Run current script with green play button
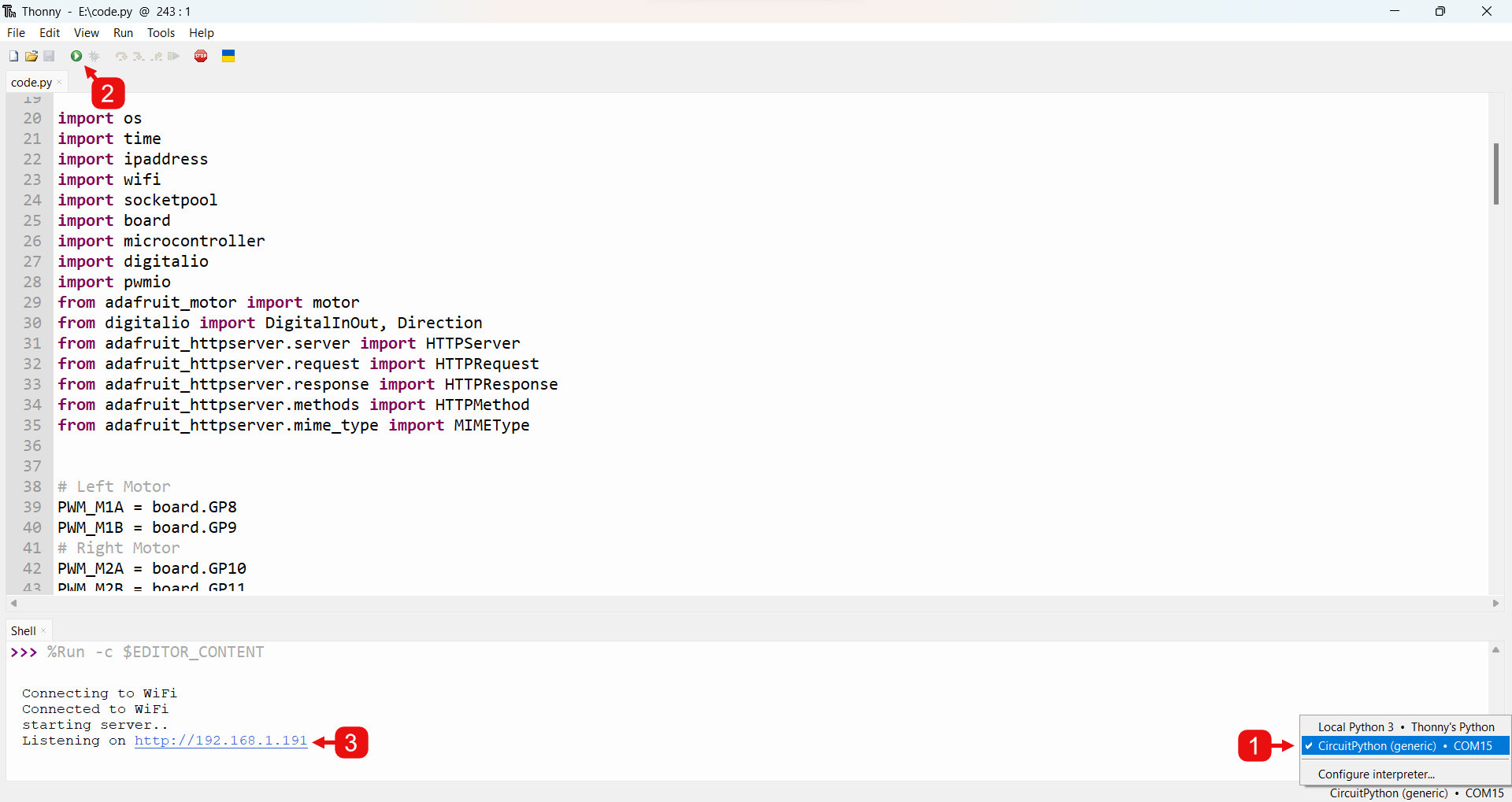The height and width of the screenshot is (802, 1512). pos(76,56)
